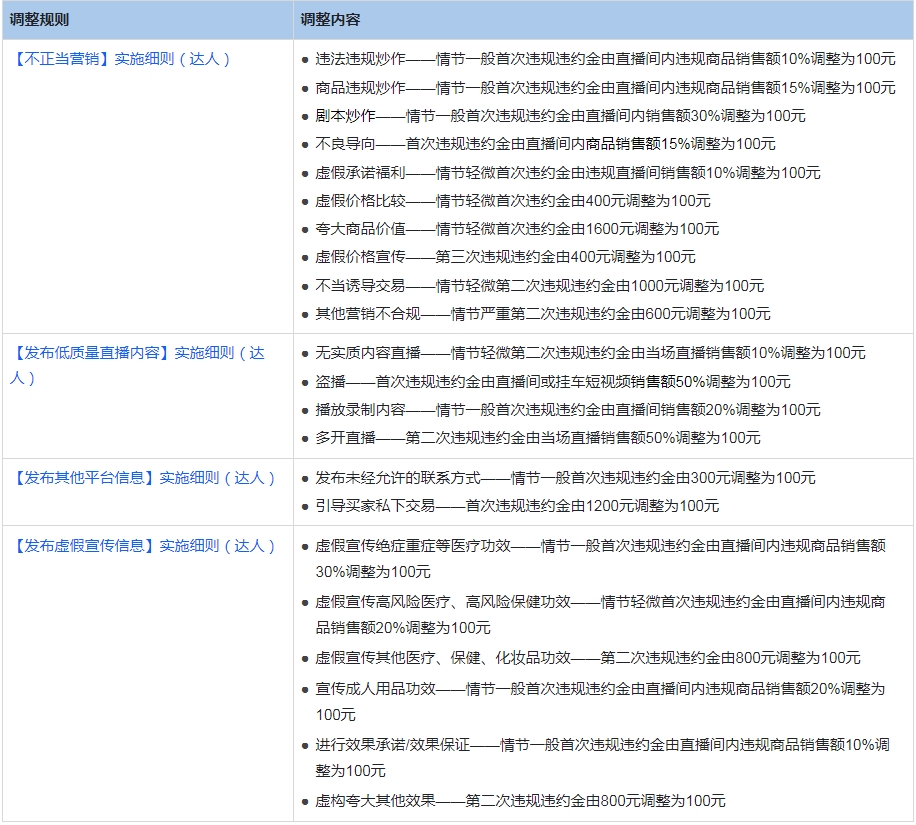The height and width of the screenshot is (825, 916).
Task: Click the 发布未经允许的联系方式 list item
Action: click(565, 478)
